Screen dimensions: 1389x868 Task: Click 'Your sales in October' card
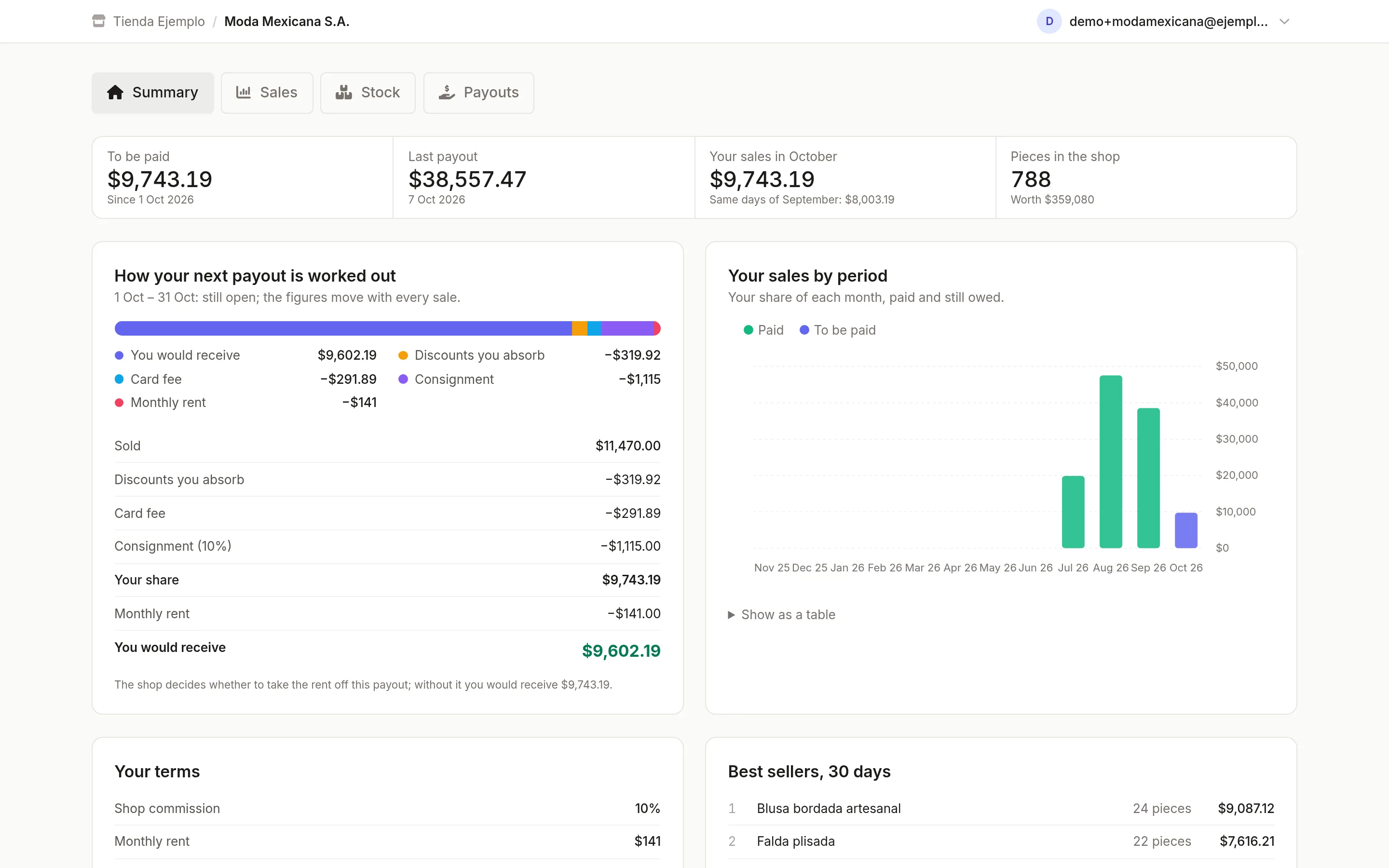pyautogui.click(x=845, y=177)
